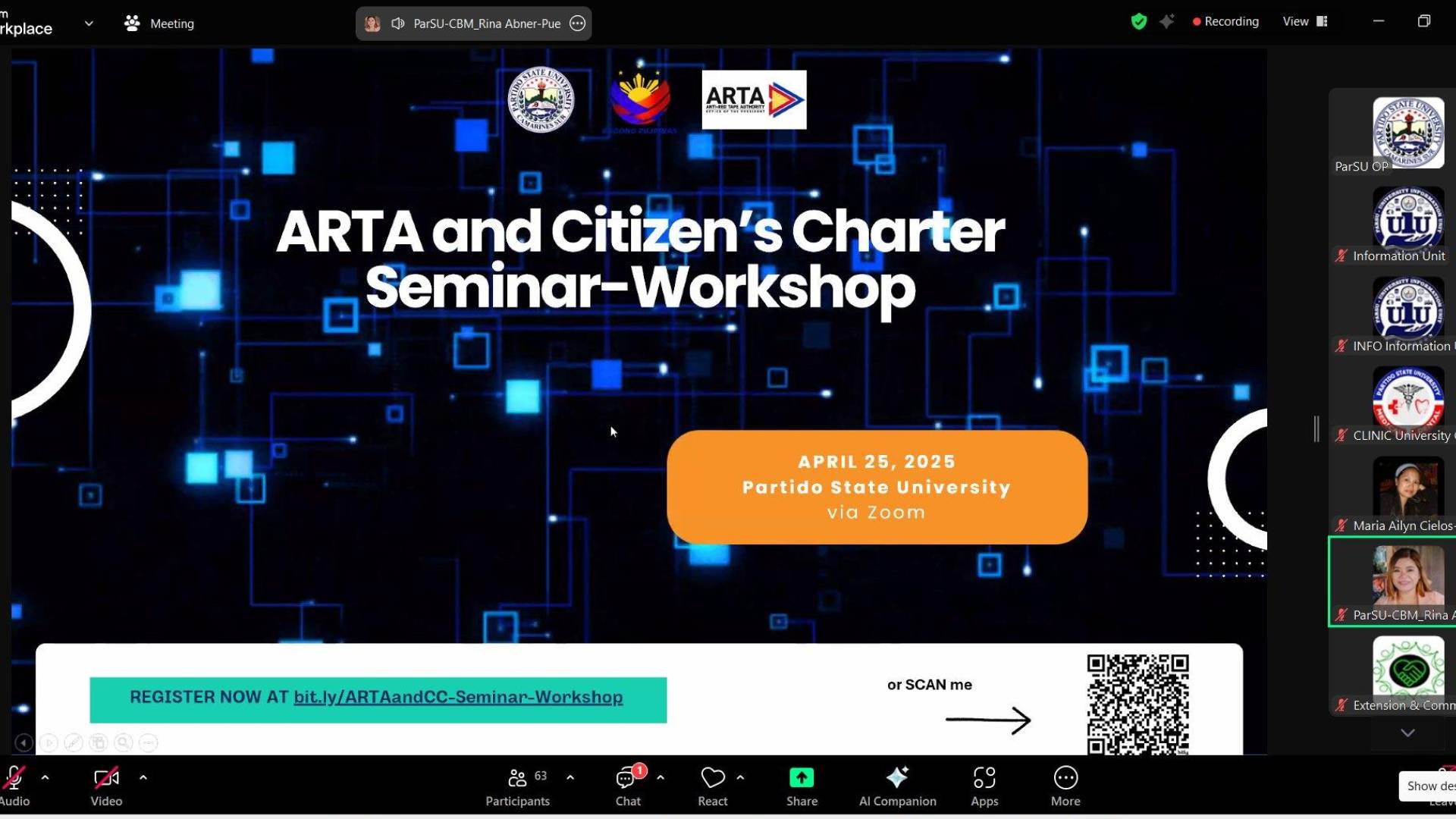Go to the next slide arrow
This screenshot has height=819, width=1456.
49,743
